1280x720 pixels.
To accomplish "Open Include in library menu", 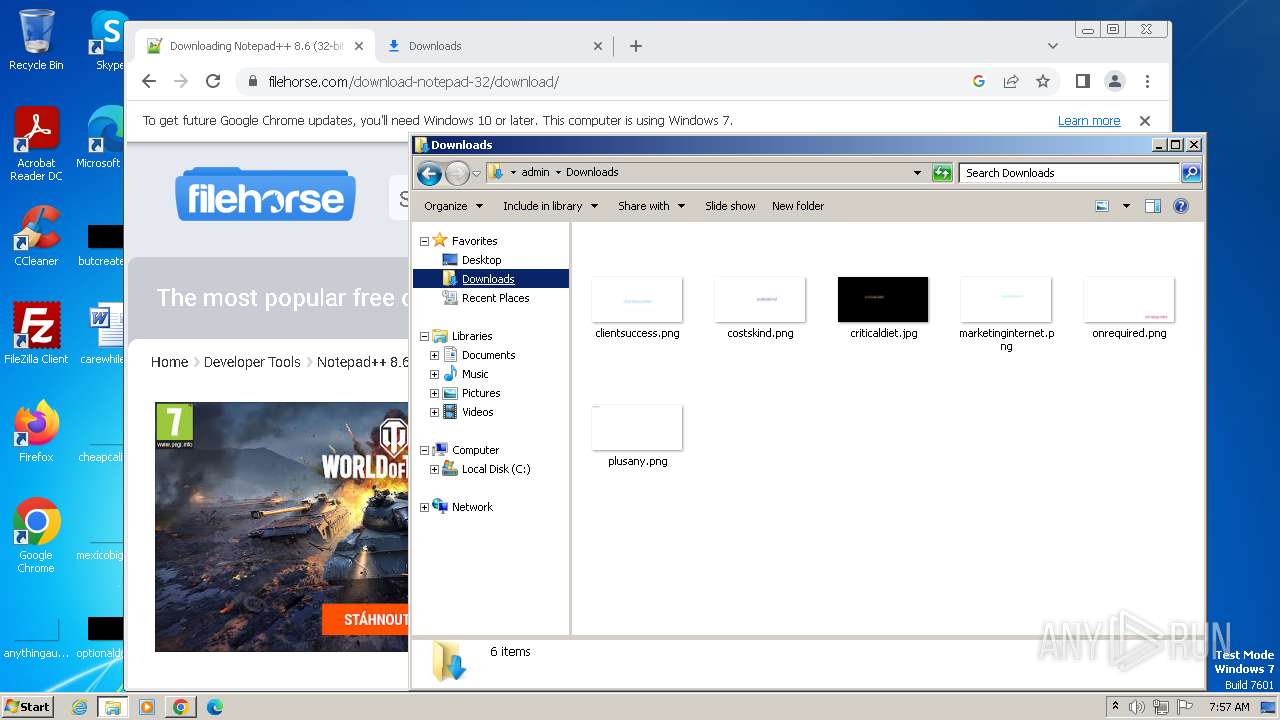I will tap(550, 206).
